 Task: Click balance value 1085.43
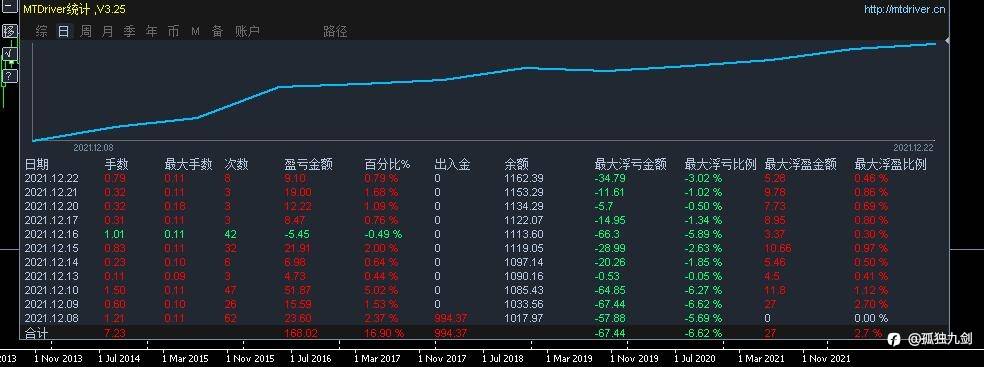(x=524, y=290)
